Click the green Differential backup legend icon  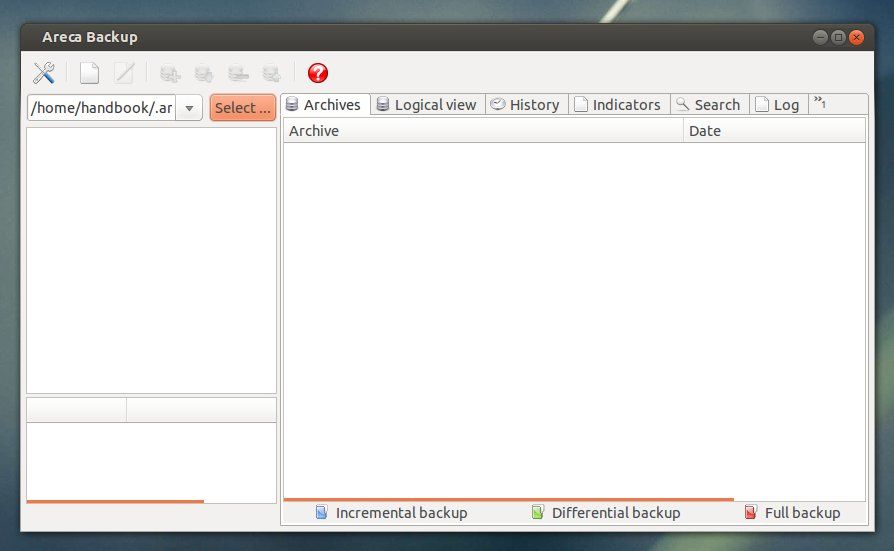tap(537, 512)
